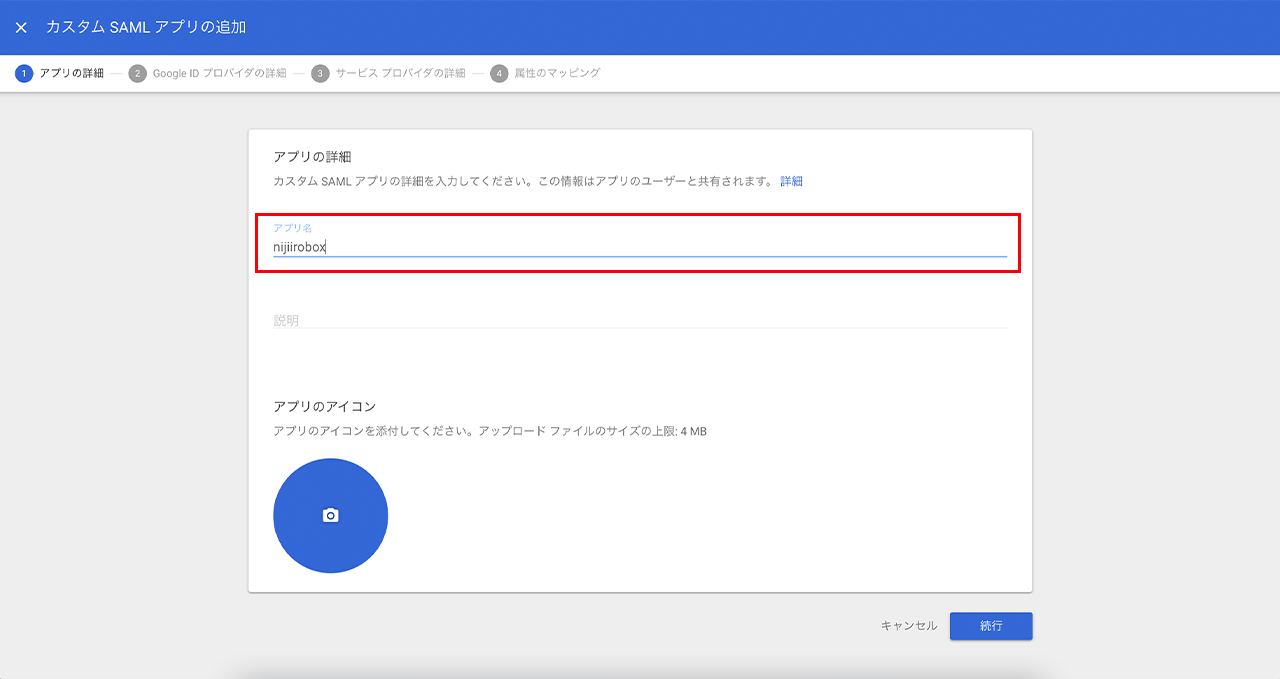Jump to サービス プロバイダの詳細 step
Image resolution: width=1280 pixels, height=679 pixels.
pyautogui.click(x=400, y=73)
